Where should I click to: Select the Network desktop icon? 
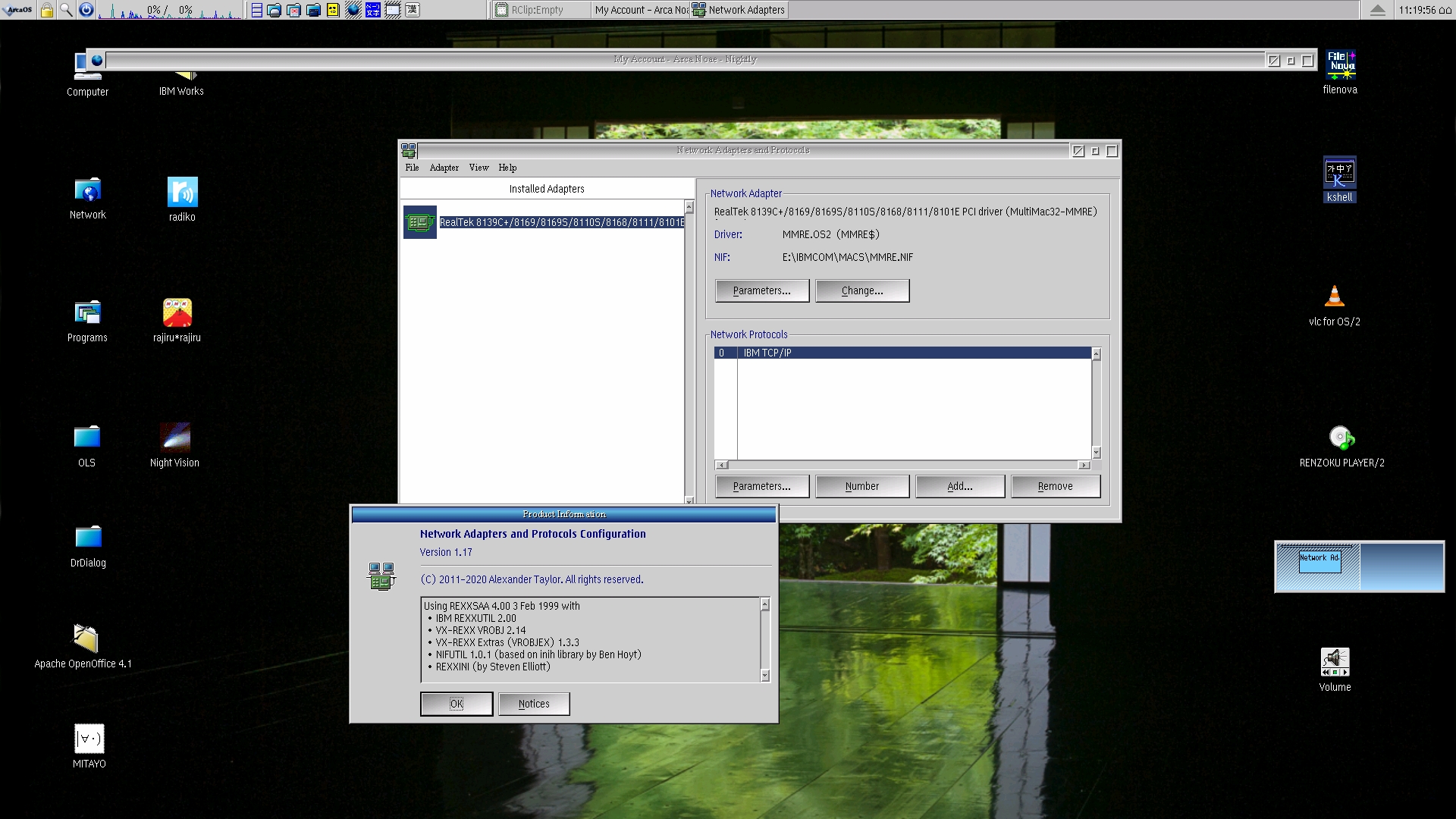coord(87,199)
